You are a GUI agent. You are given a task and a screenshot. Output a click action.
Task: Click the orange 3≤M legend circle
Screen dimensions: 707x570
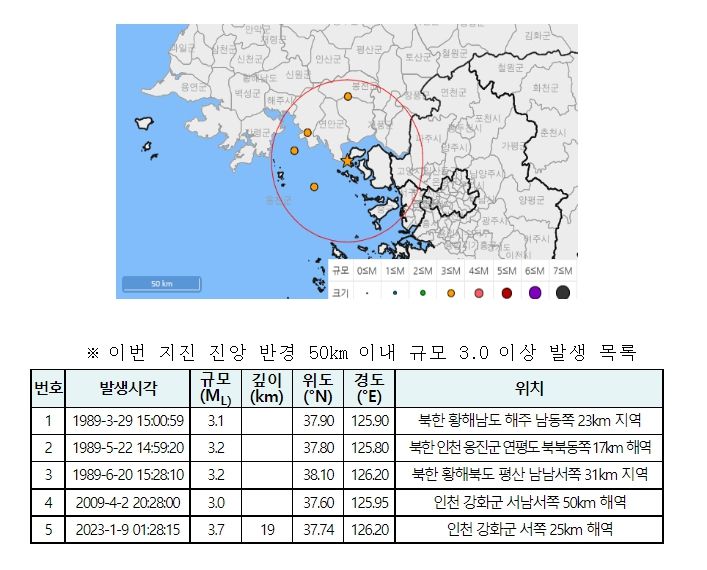[451, 292]
